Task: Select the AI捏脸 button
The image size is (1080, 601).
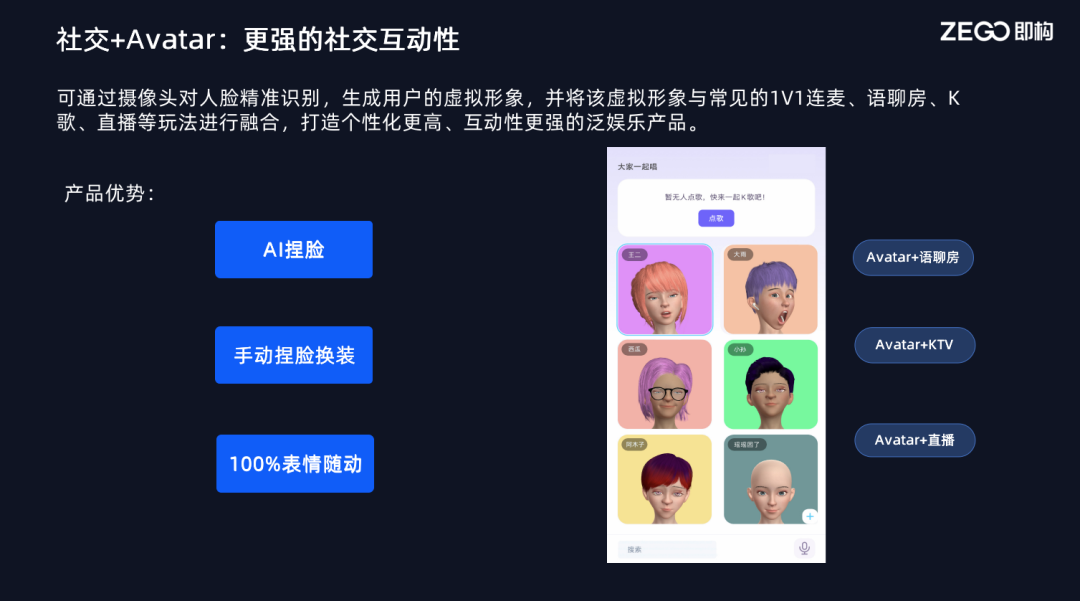Action: [293, 249]
